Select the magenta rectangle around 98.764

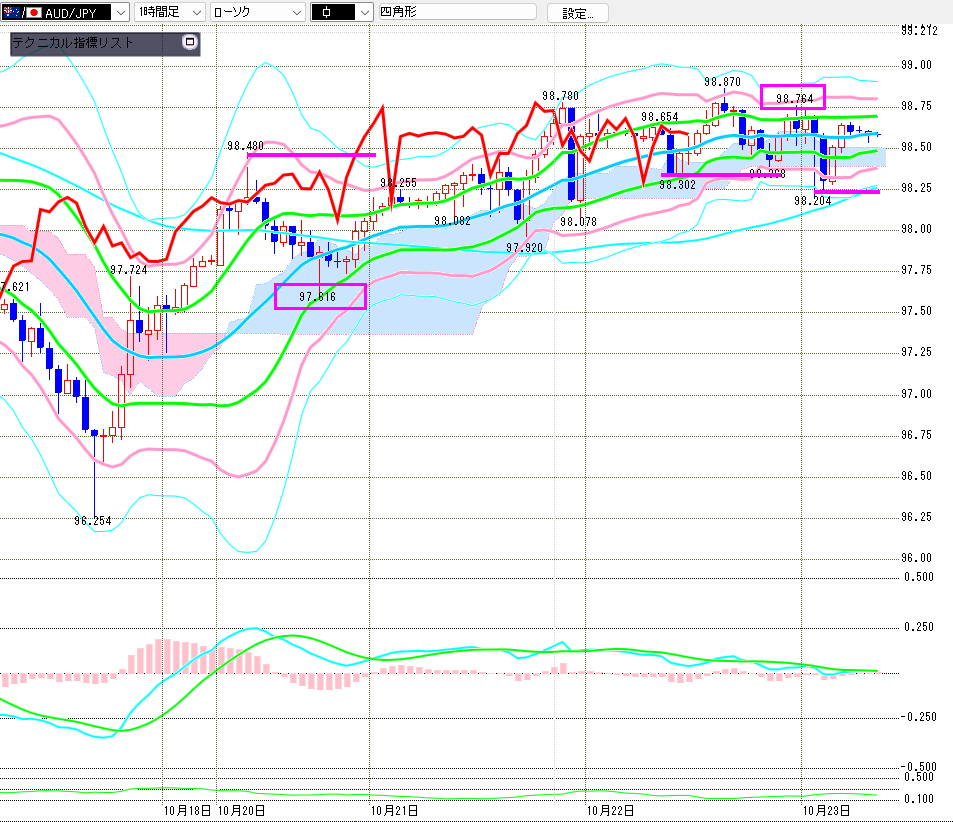pos(792,97)
